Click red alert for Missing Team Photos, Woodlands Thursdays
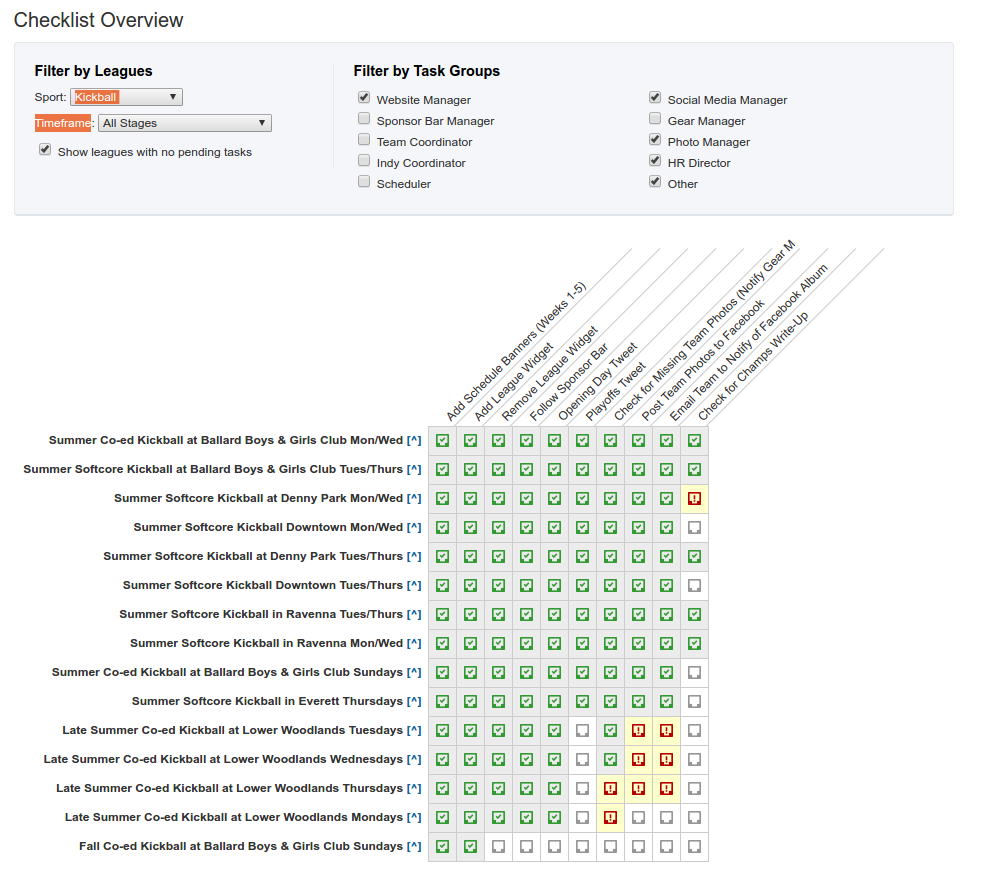985x878 pixels. [610, 788]
